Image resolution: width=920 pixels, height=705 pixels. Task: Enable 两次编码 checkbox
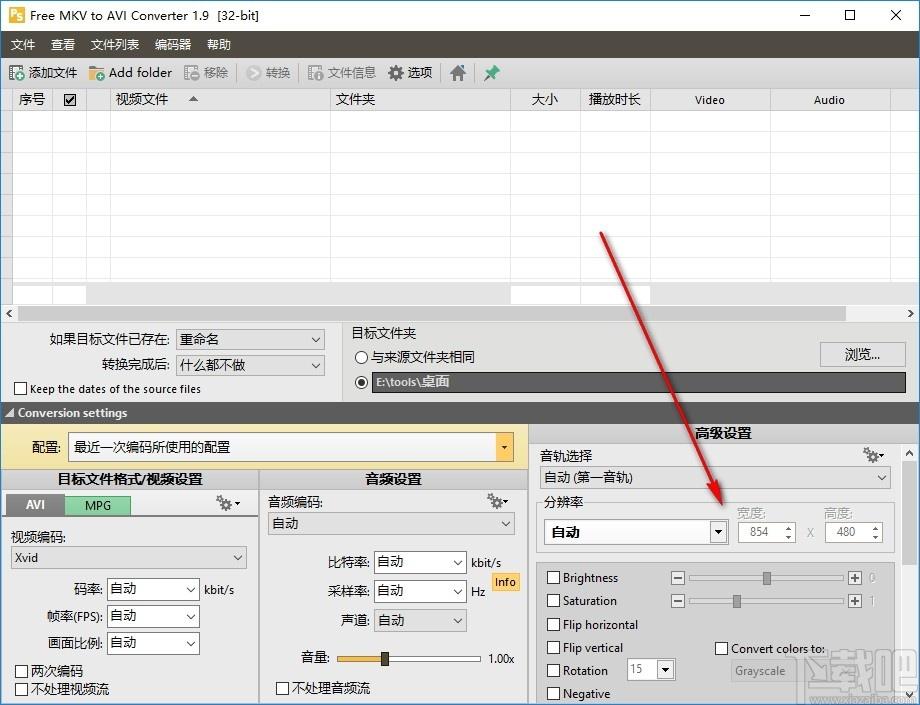coord(21,671)
